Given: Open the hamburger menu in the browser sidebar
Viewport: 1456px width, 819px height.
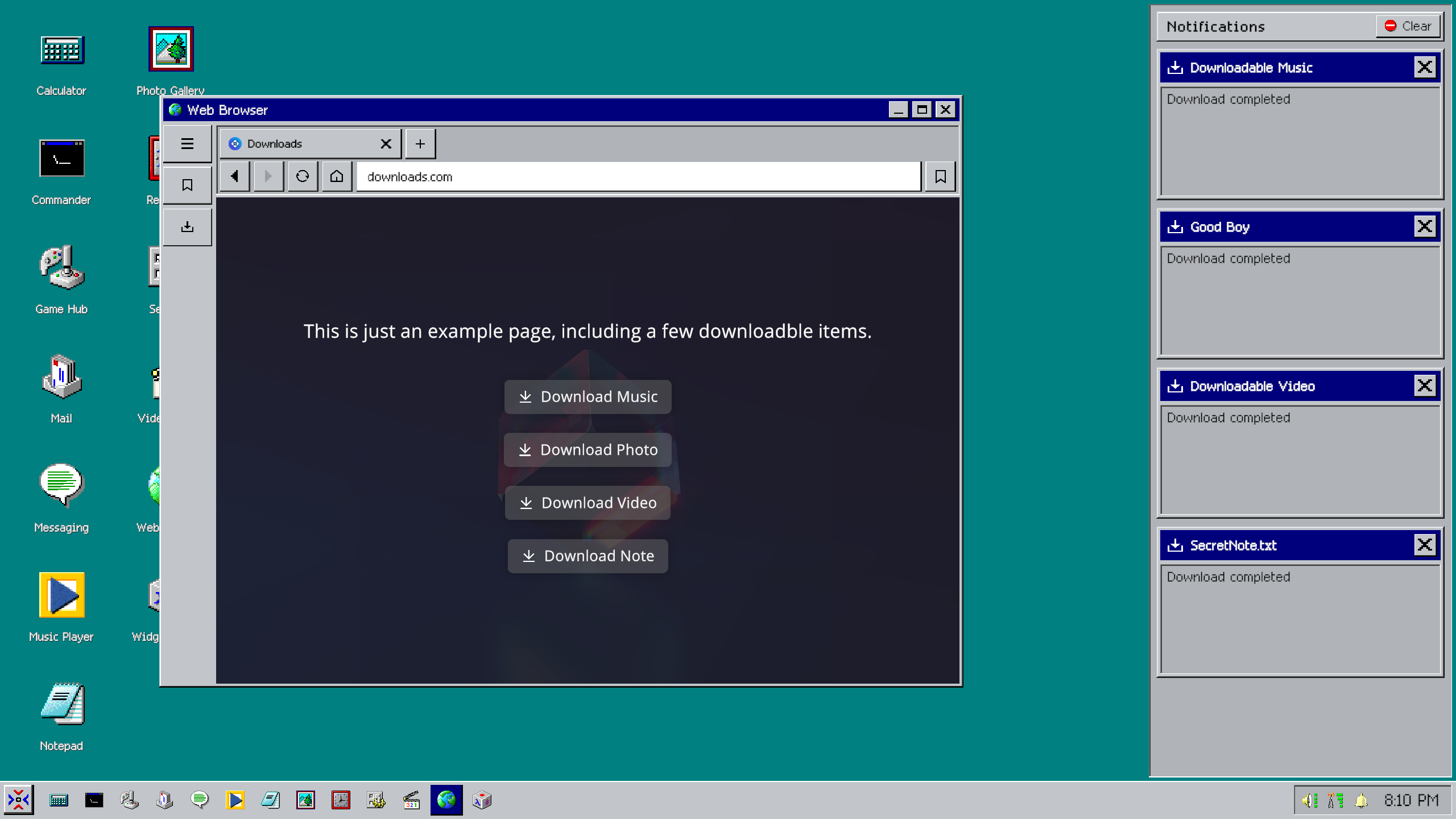Looking at the screenshot, I should click(187, 143).
